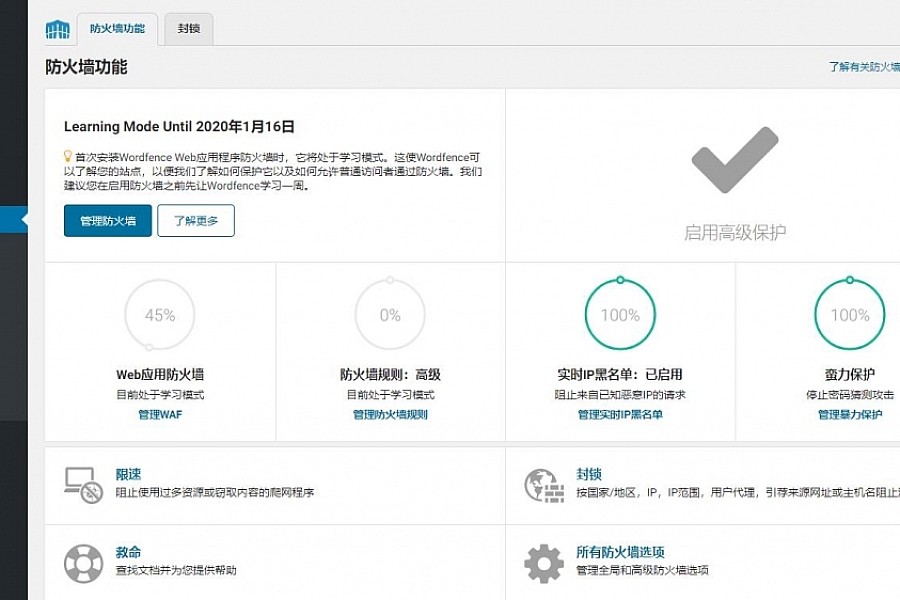Open the 管理暴力保护 link
The width and height of the screenshot is (900, 600).
tap(850, 415)
